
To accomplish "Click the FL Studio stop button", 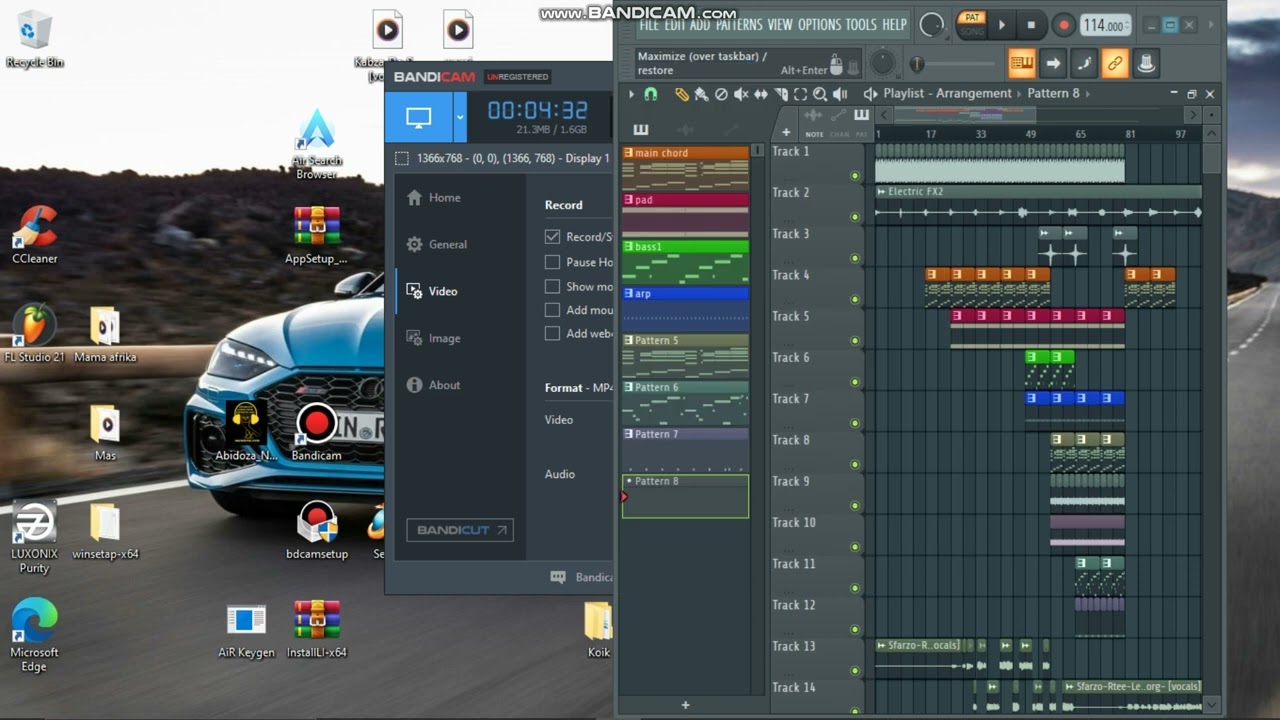I will (1031, 25).
